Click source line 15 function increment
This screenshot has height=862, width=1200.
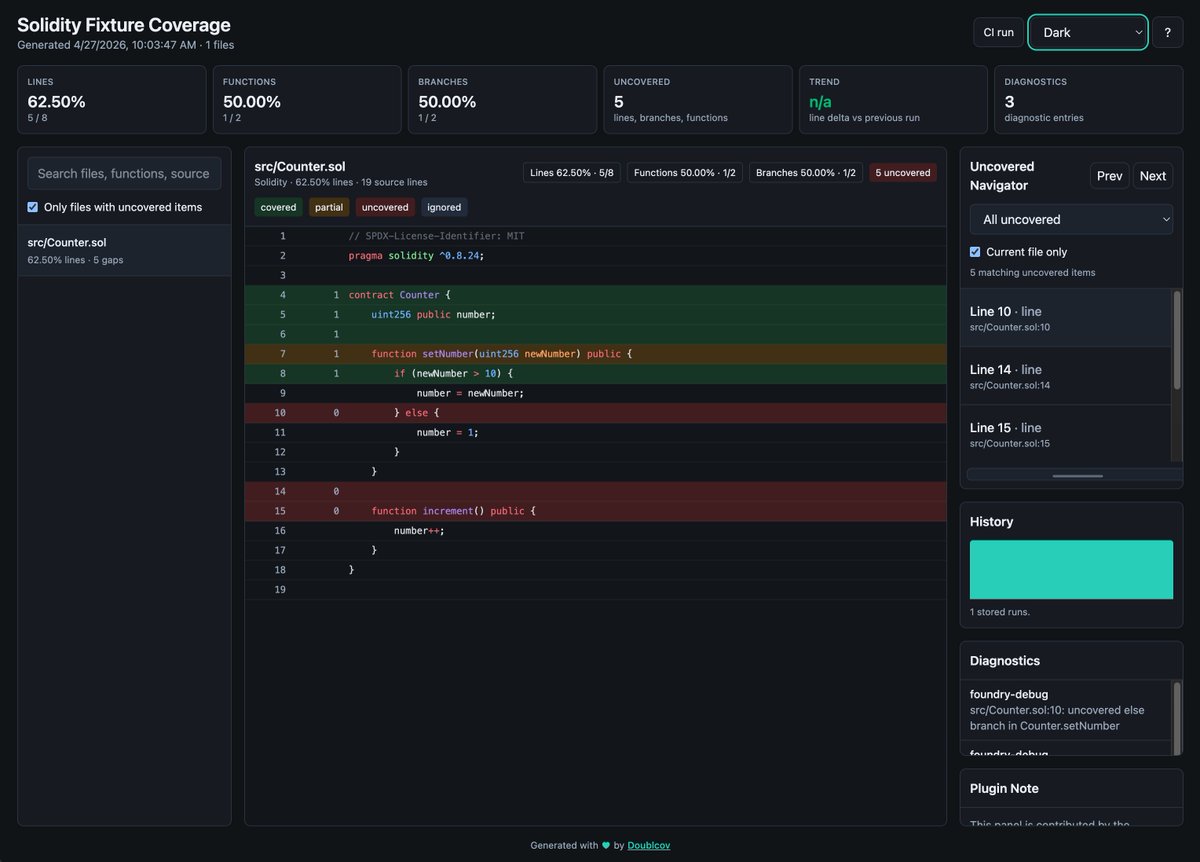tap(596, 511)
